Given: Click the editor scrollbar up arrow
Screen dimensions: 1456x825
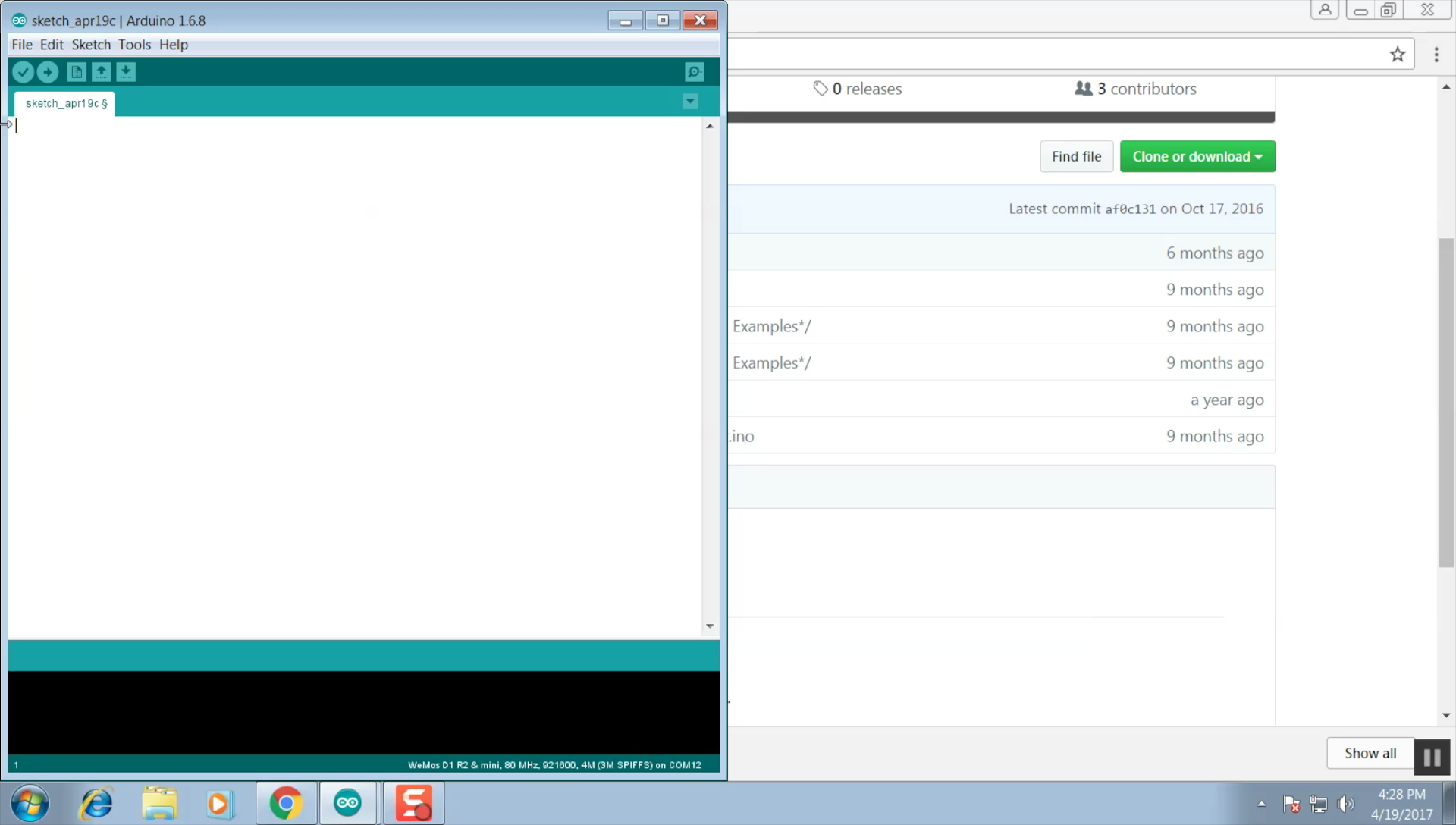Looking at the screenshot, I should coord(710,126).
